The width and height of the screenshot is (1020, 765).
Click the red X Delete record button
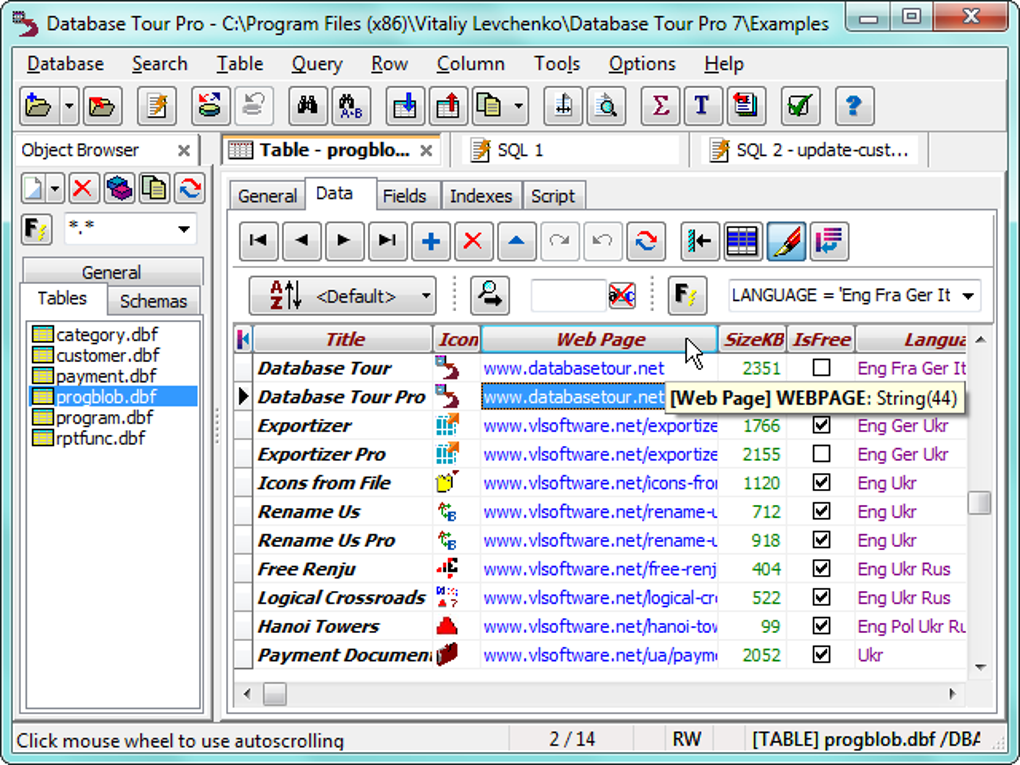tap(474, 241)
